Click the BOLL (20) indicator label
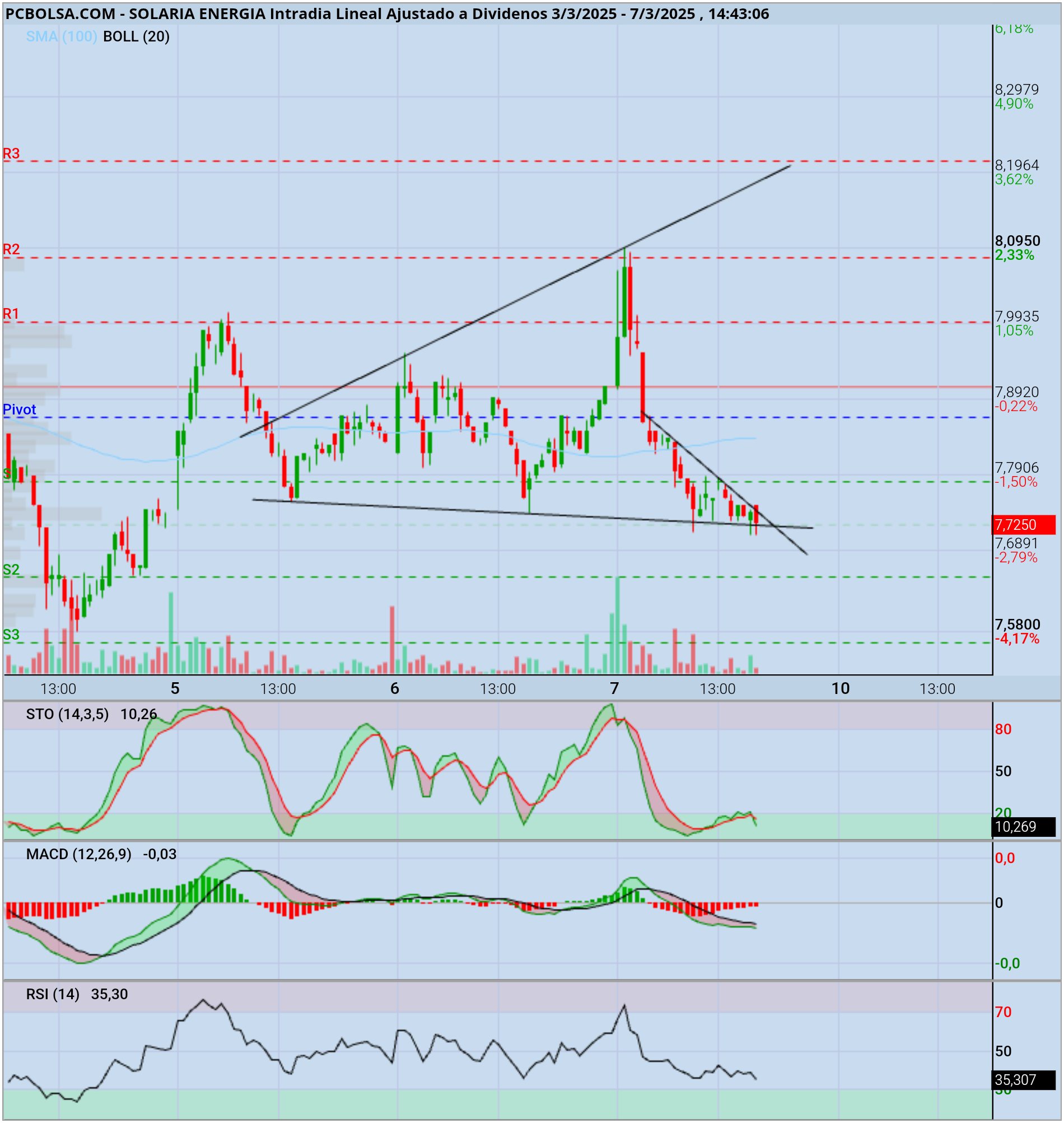 (136, 36)
